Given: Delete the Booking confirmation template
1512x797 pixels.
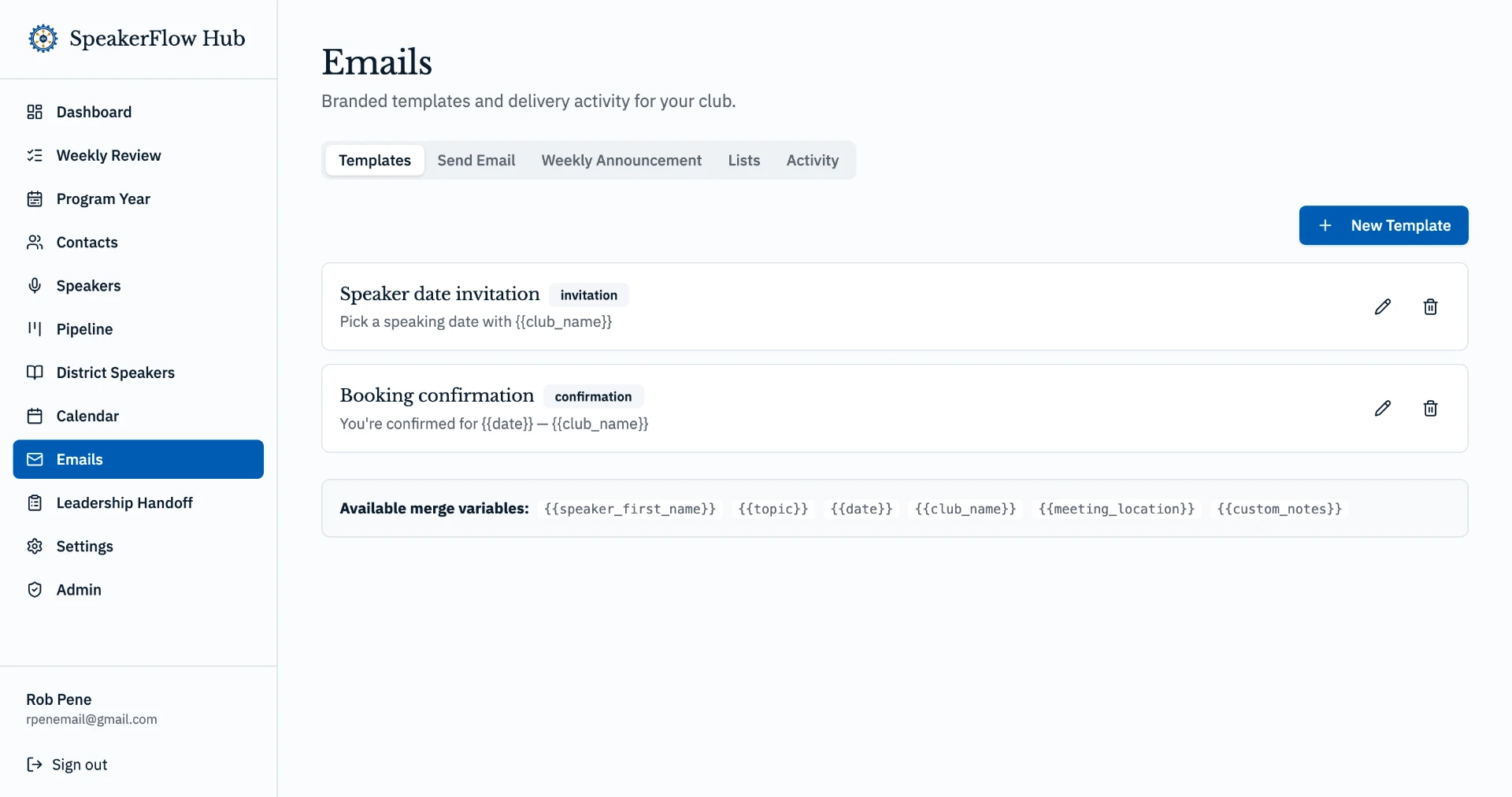Looking at the screenshot, I should coord(1431,408).
